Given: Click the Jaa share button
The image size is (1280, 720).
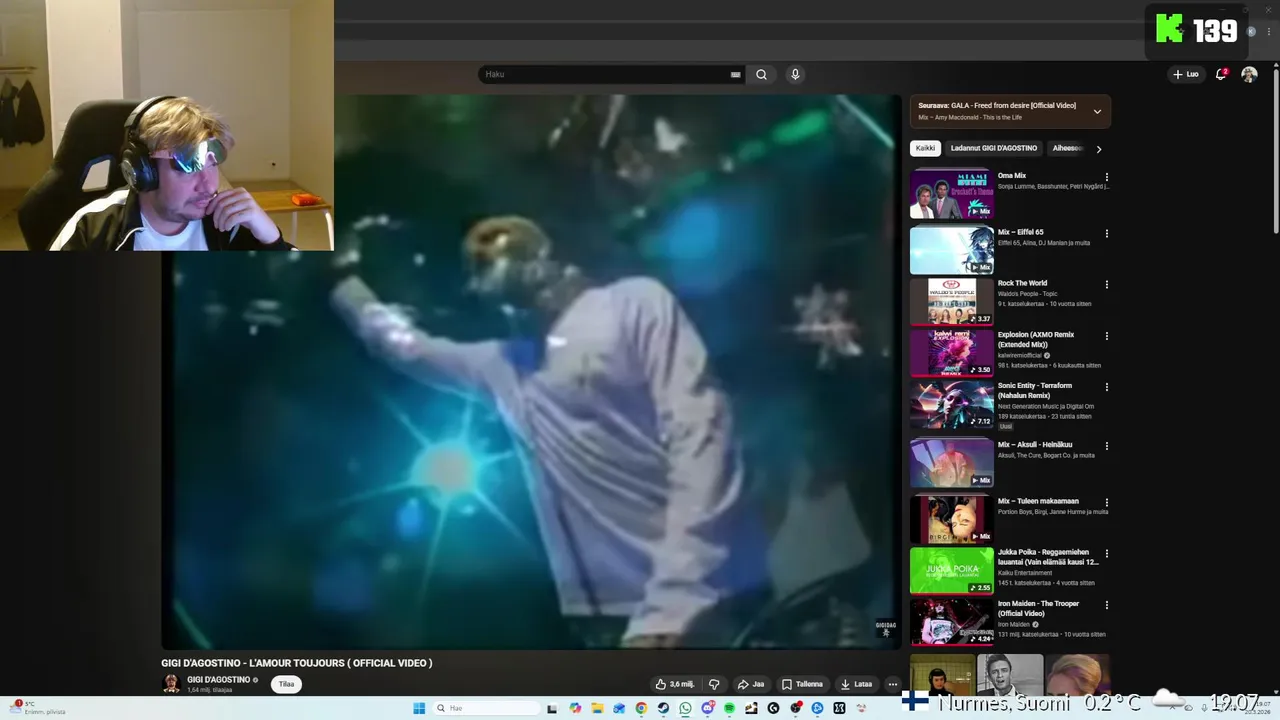Looking at the screenshot, I should click(751, 684).
